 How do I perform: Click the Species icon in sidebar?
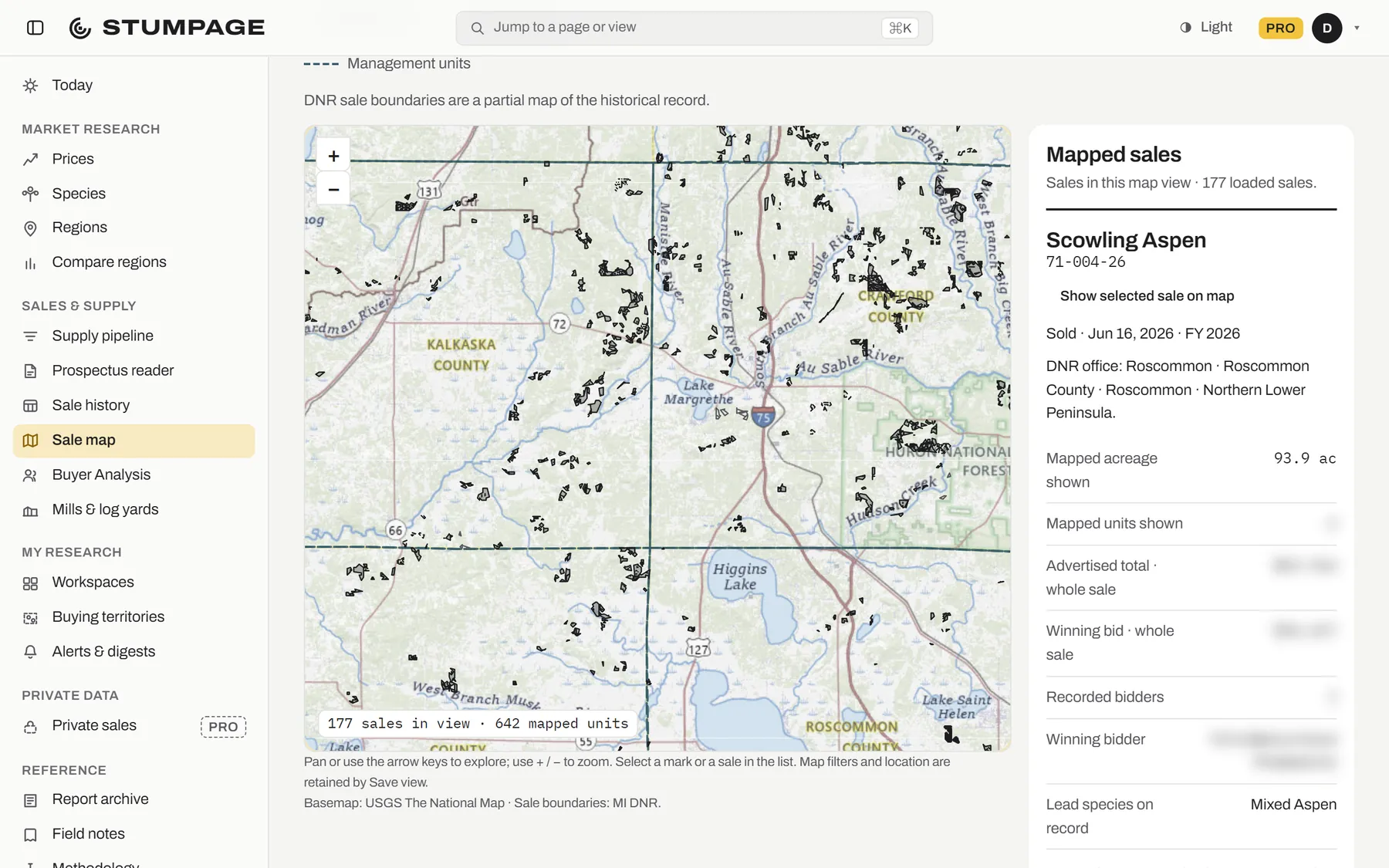click(30, 194)
